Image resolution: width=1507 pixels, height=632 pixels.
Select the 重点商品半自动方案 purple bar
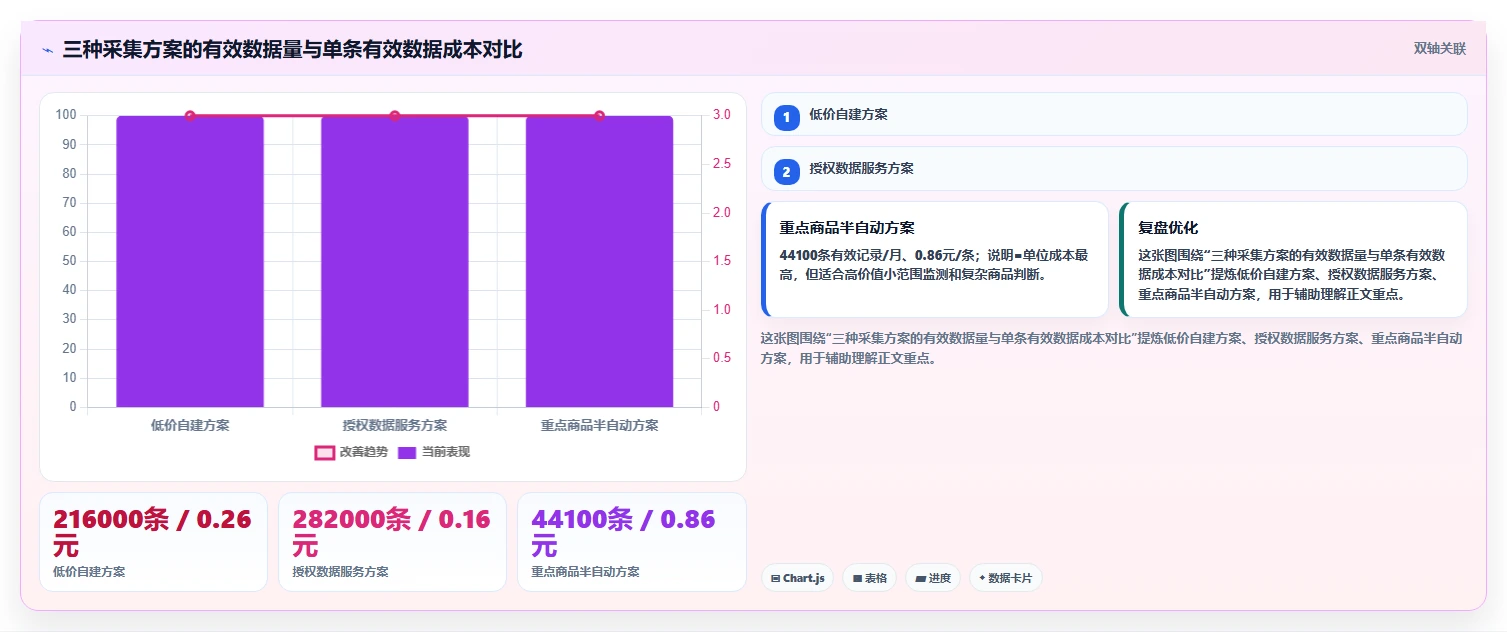(x=600, y=261)
